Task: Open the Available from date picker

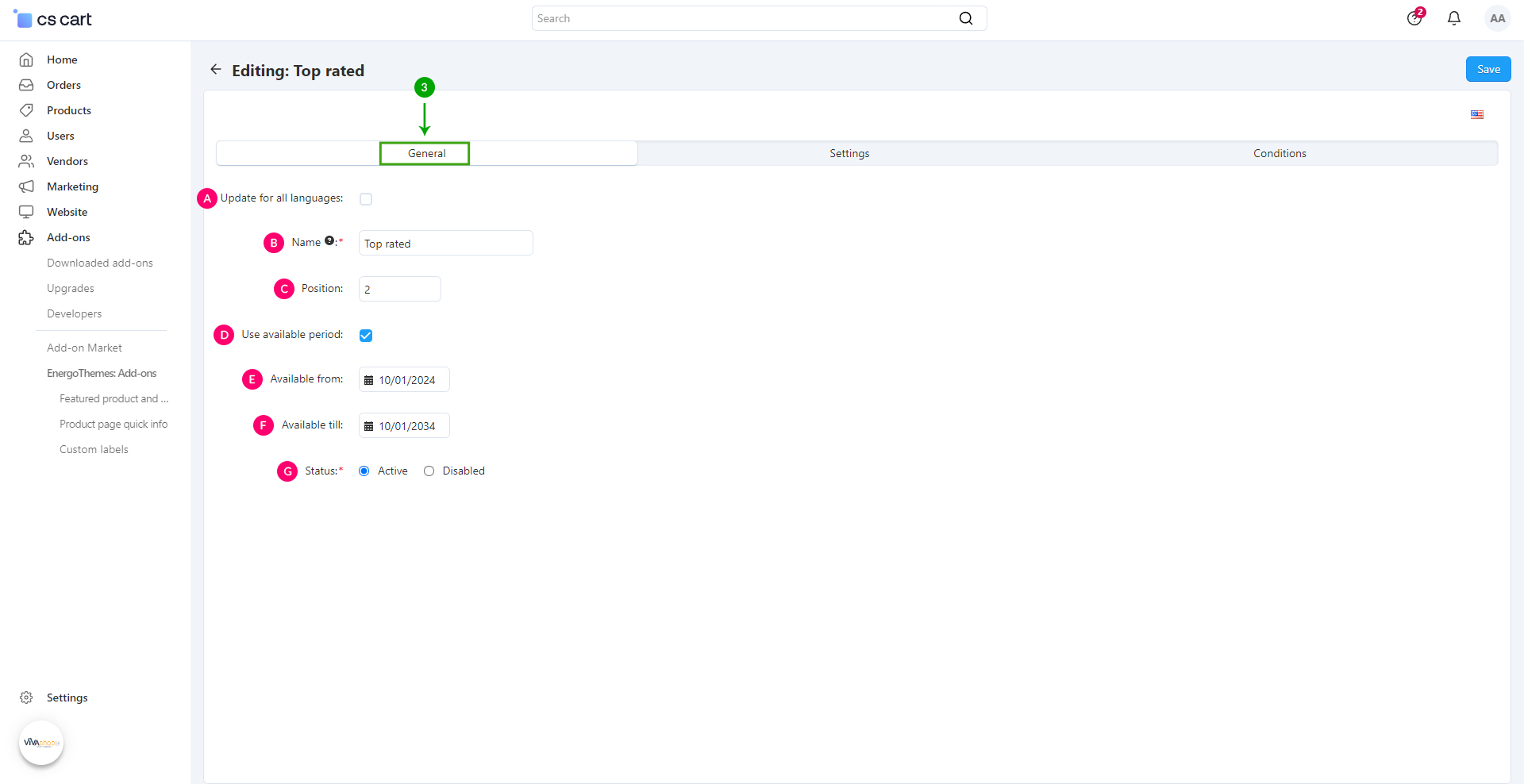Action: pyautogui.click(x=405, y=380)
